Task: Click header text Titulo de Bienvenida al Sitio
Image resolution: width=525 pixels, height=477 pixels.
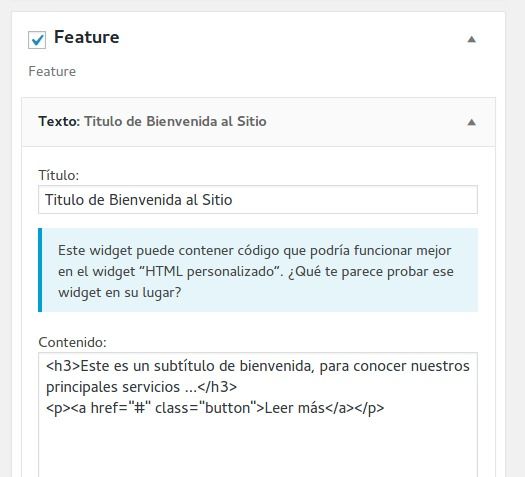Action: pyautogui.click(x=175, y=121)
